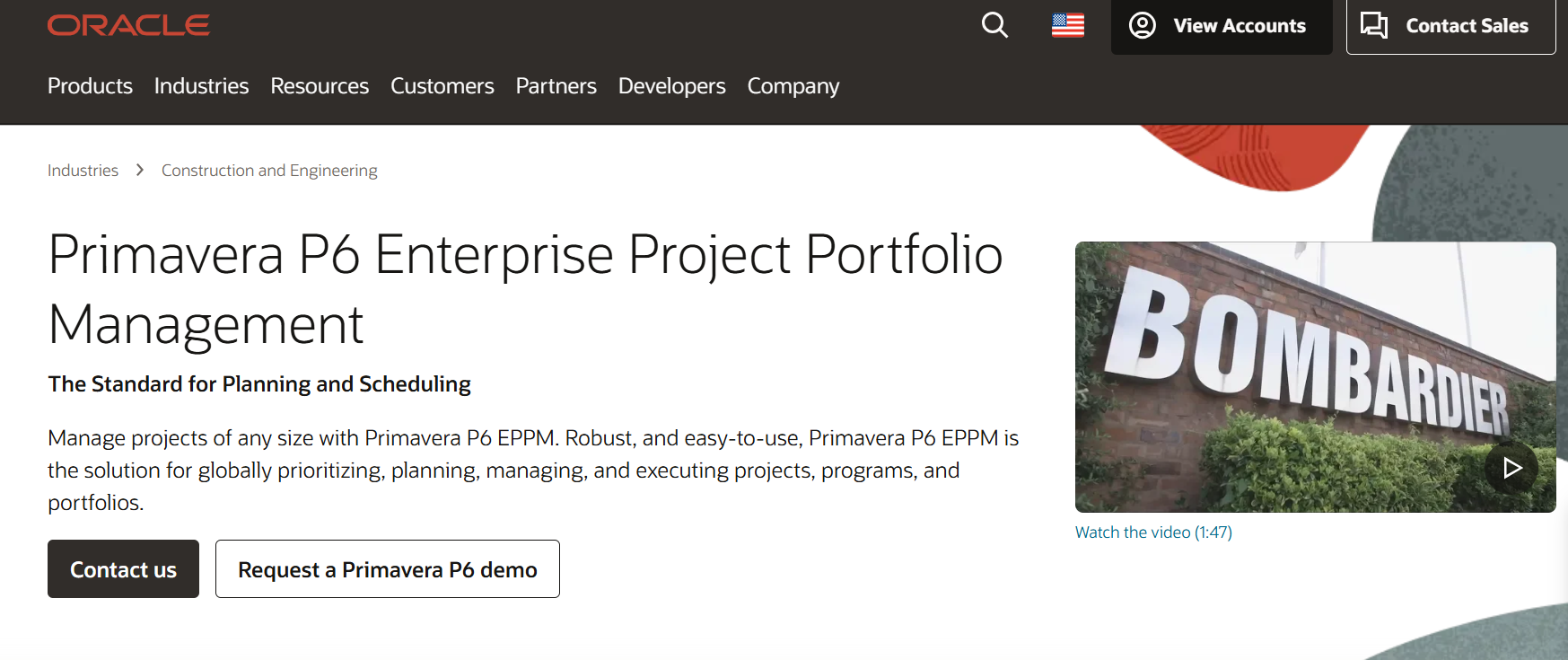
Task: Open the search magnifier icon
Action: (x=994, y=25)
